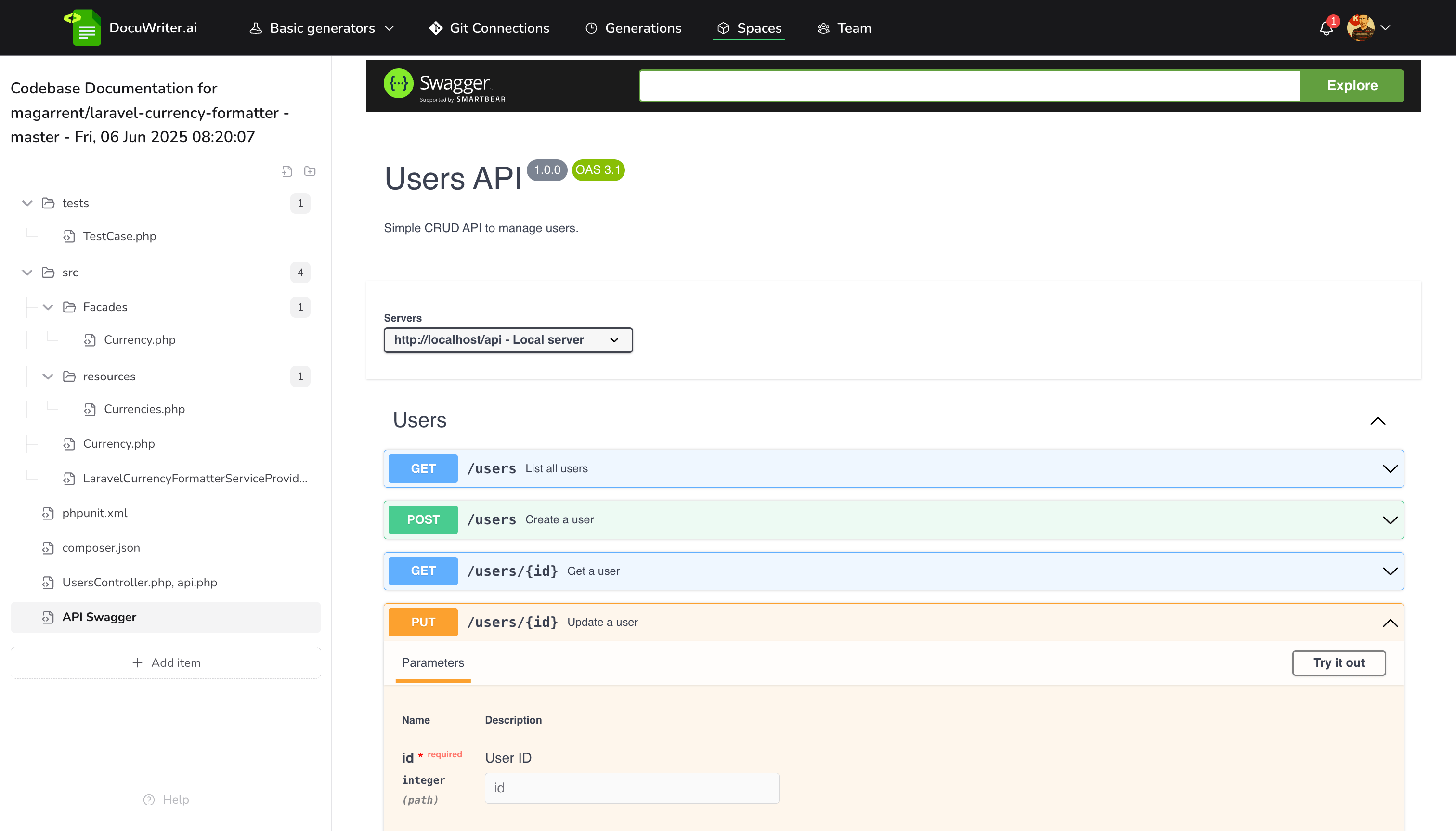Open the Basic generators menu
Image resolution: width=1456 pixels, height=831 pixels.
click(323, 28)
